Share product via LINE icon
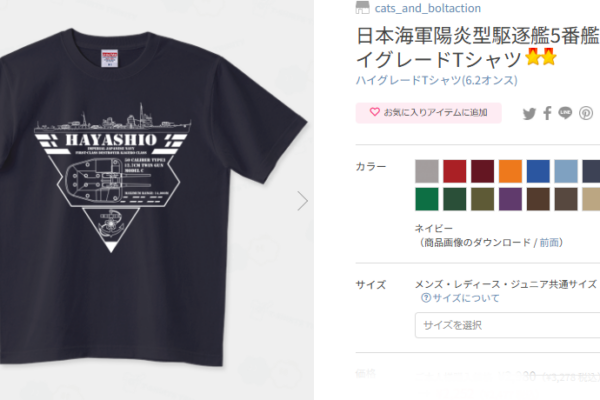The width and height of the screenshot is (600, 400). tap(565, 113)
